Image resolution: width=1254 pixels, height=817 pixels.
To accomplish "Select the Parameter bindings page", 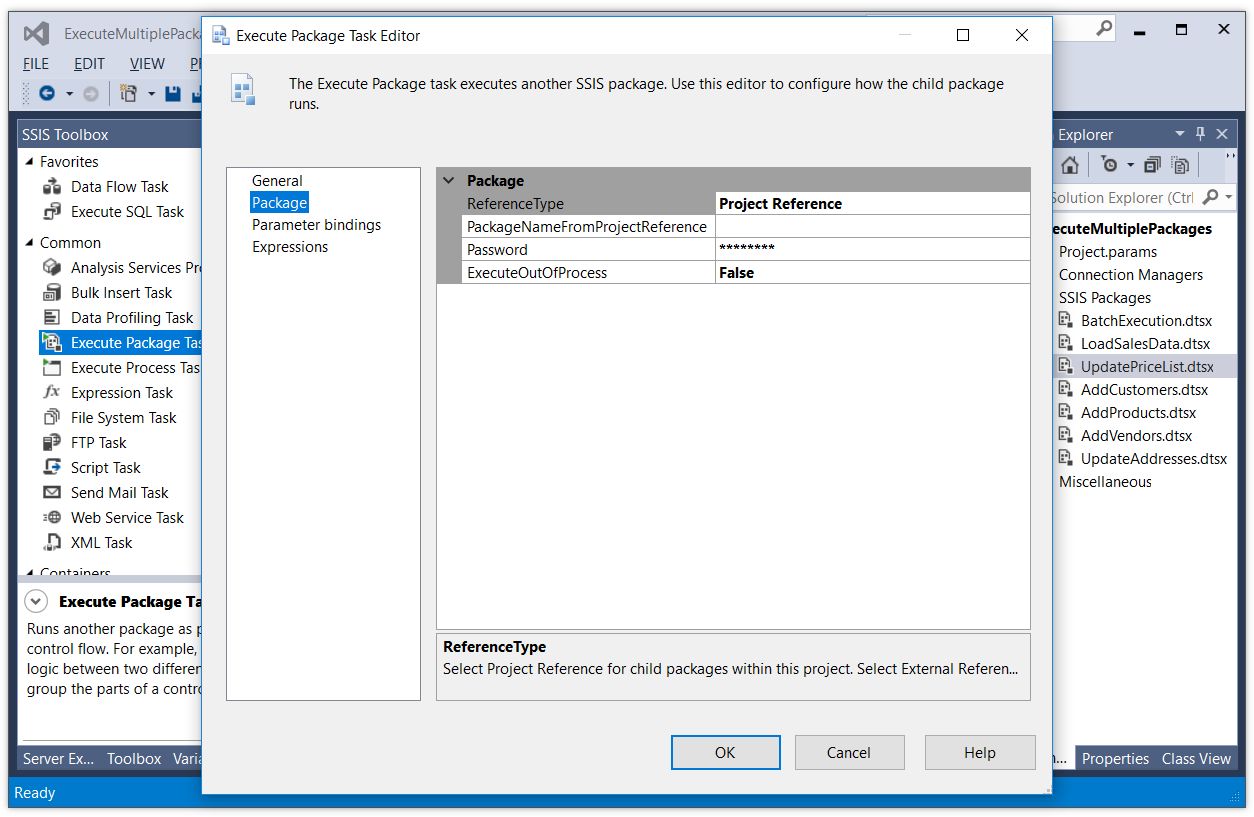I will [316, 225].
